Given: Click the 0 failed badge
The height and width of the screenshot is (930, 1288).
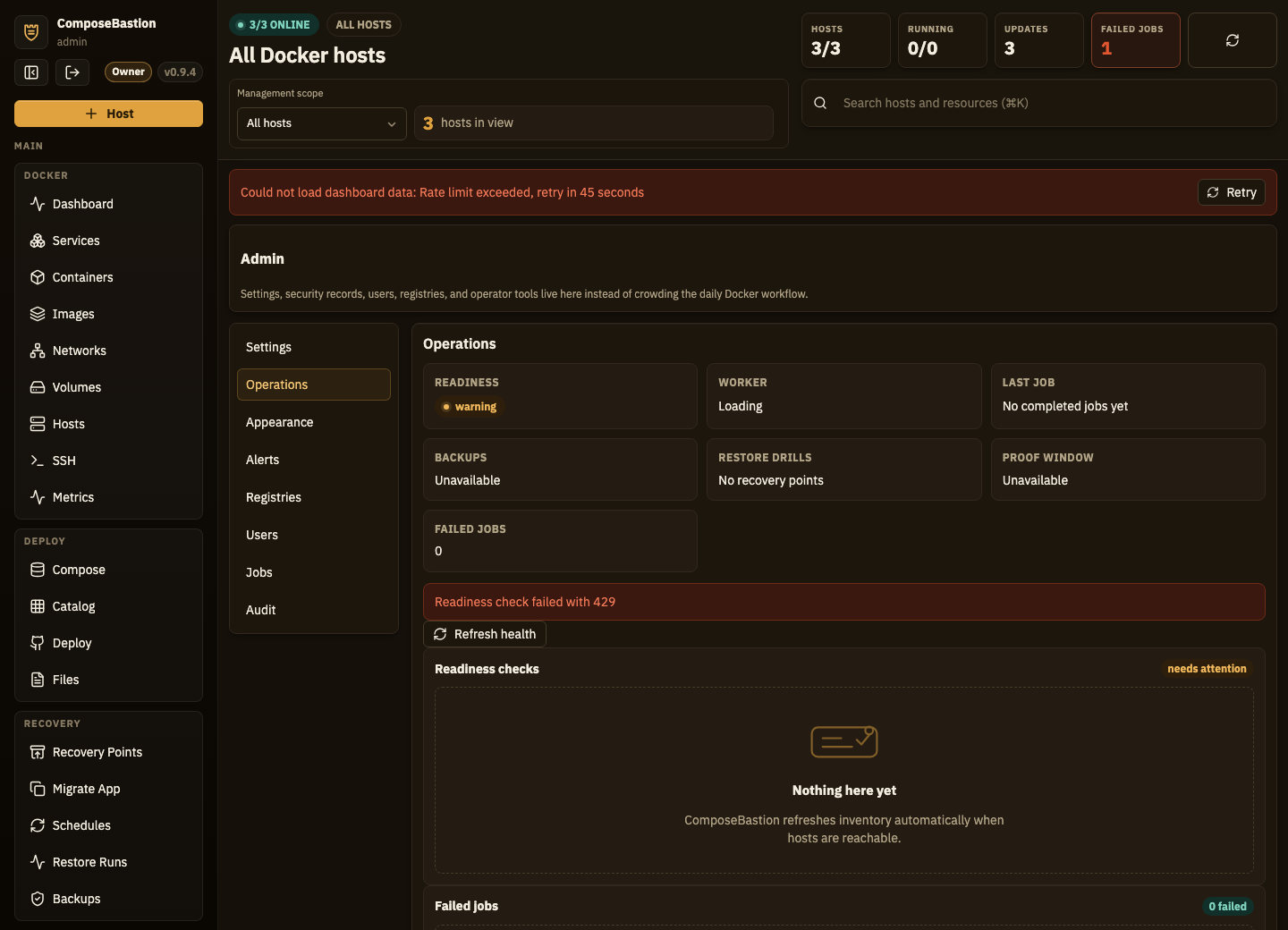Looking at the screenshot, I should tap(1227, 906).
